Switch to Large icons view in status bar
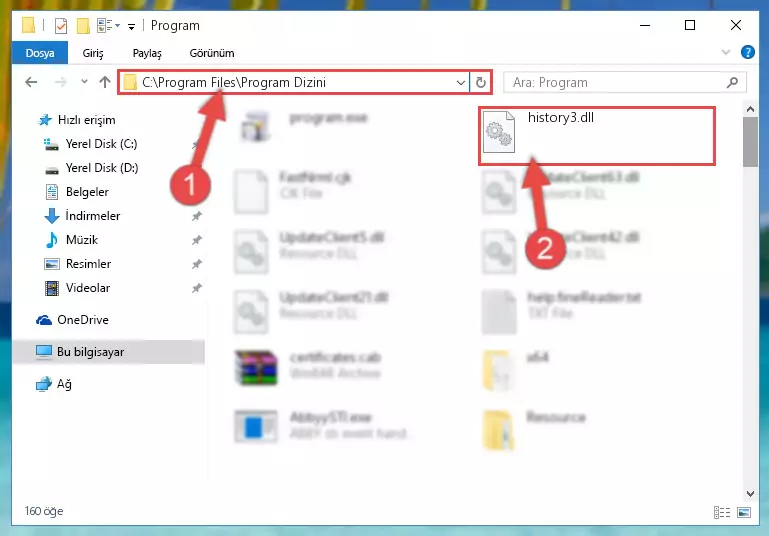Viewport: 769px width, 536px height. coord(744,512)
